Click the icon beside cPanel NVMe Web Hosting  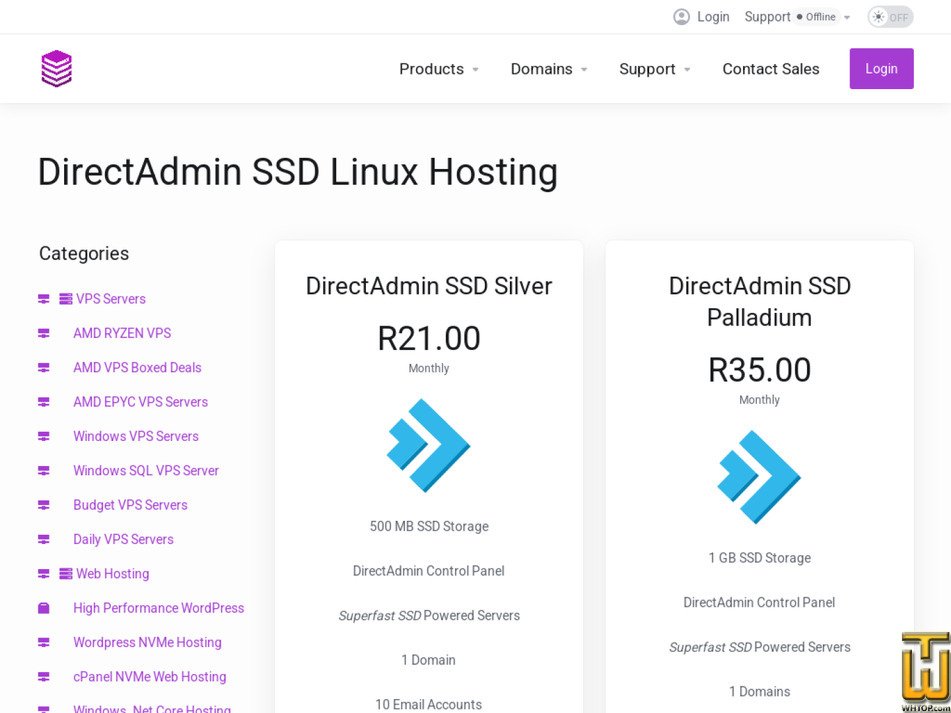click(x=44, y=677)
